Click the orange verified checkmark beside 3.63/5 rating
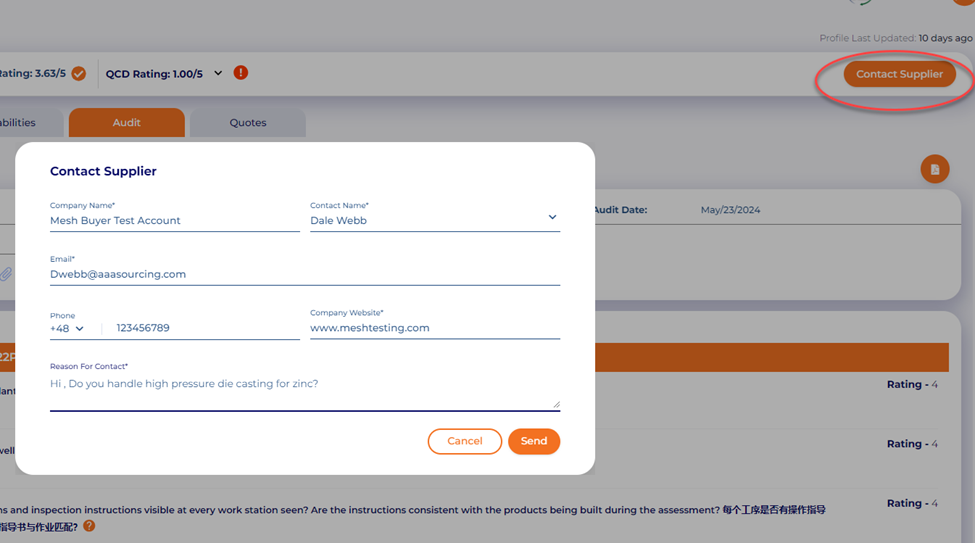 (78, 73)
